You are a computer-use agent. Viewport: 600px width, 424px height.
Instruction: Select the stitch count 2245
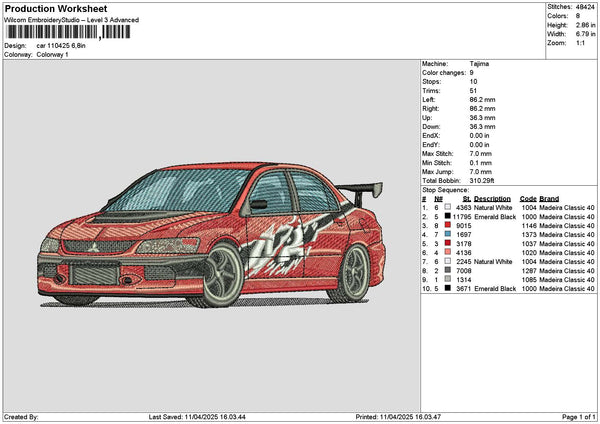(x=463, y=261)
